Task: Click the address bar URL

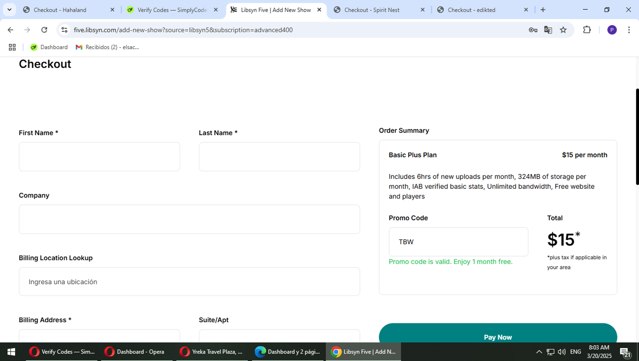Action: [x=183, y=30]
